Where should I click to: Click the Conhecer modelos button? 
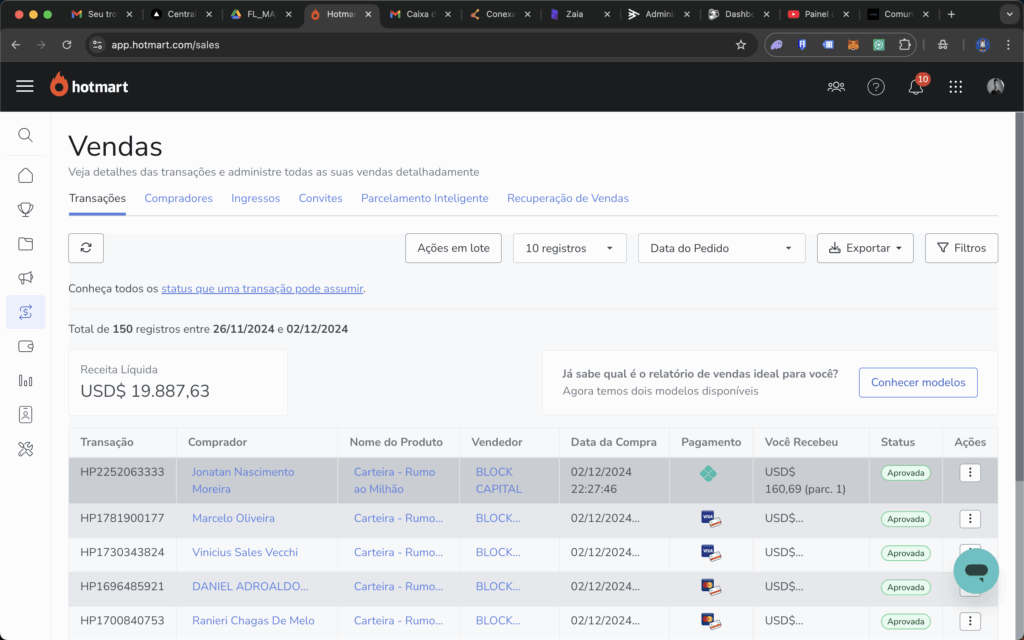[918, 382]
